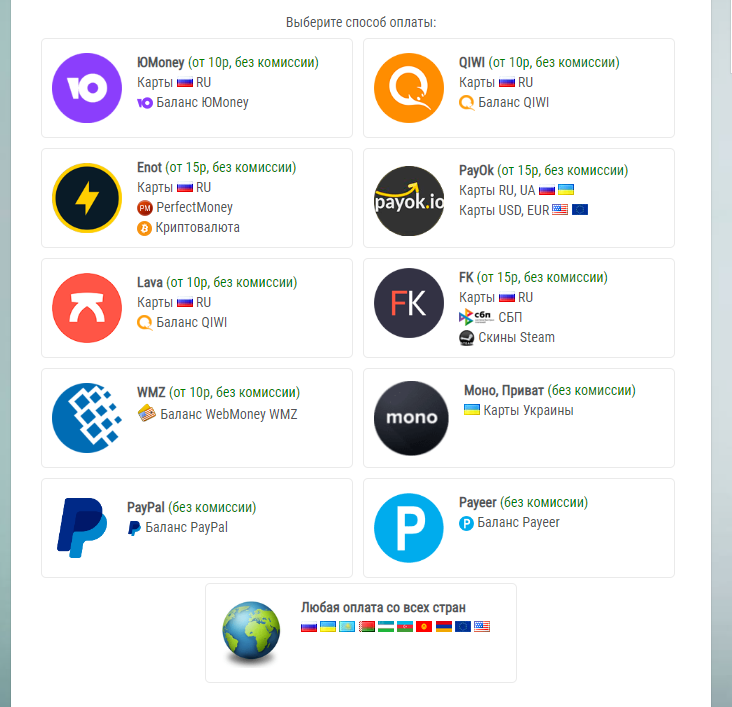The width and height of the screenshot is (732, 707).
Task: Click the black mono logo
Action: coord(411,418)
